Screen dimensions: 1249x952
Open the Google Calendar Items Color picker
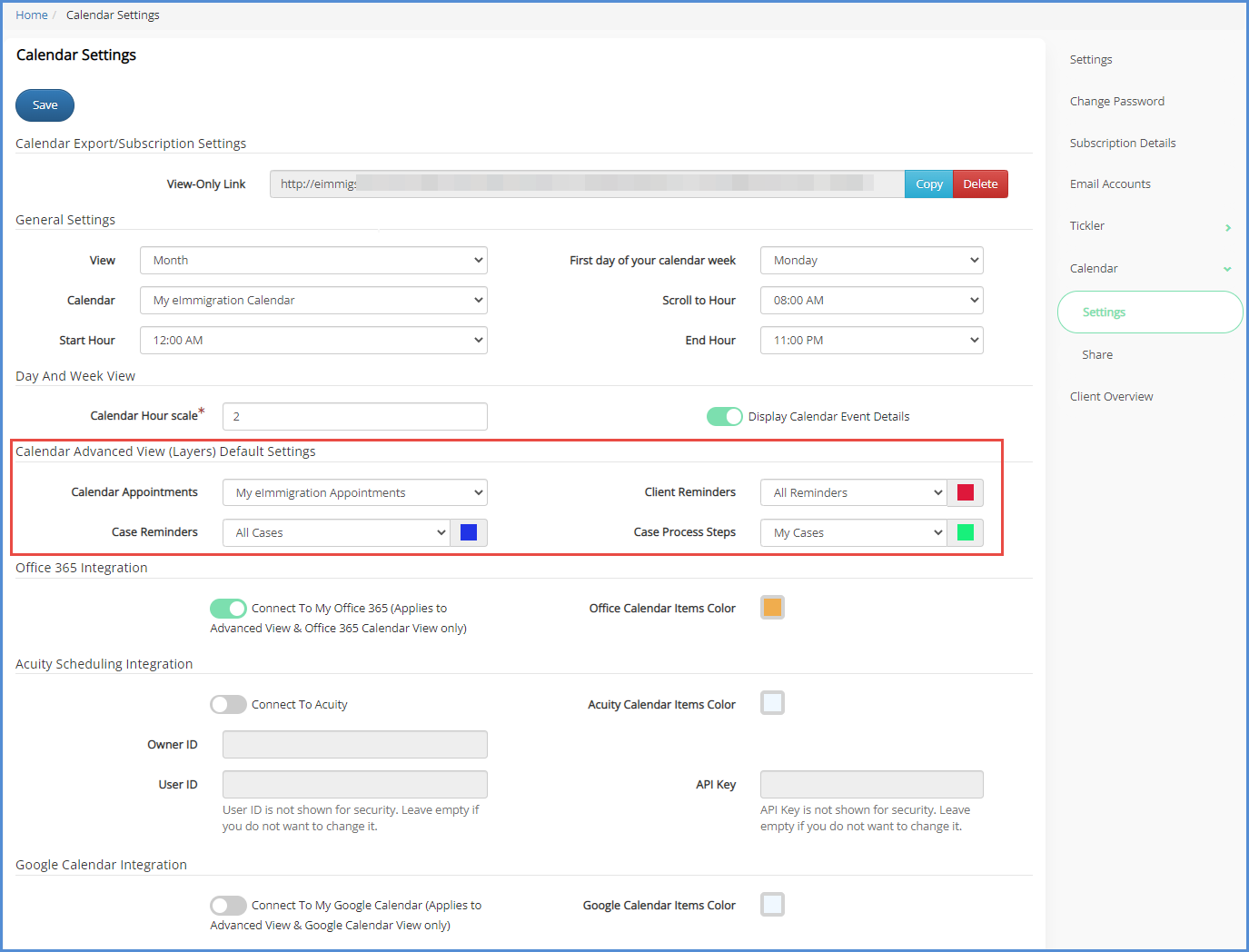click(x=772, y=905)
